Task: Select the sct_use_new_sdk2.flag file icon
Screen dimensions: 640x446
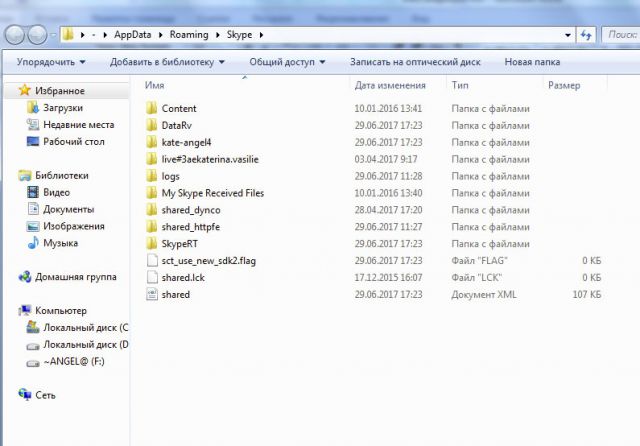Action: coord(152,261)
